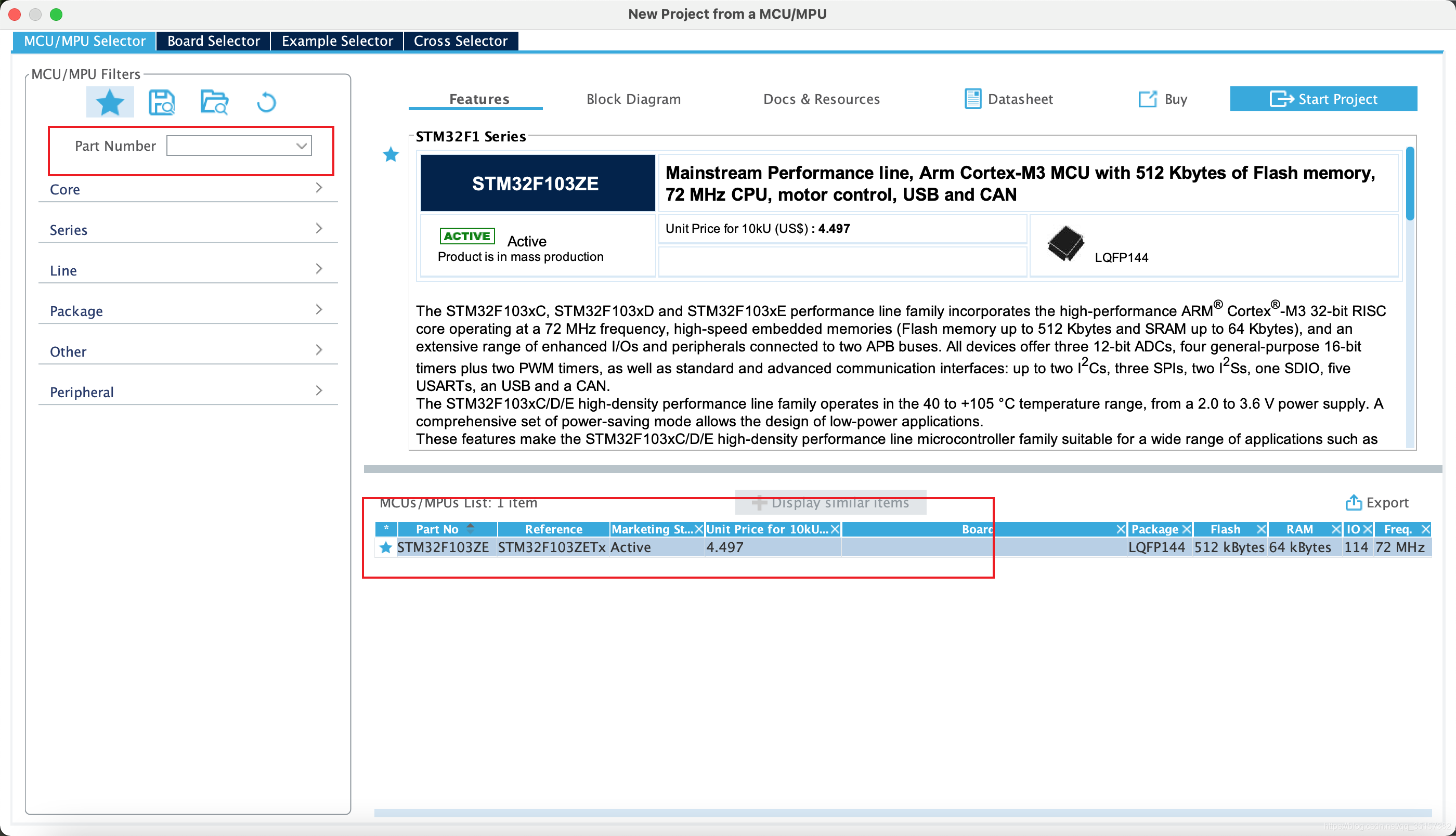Click the Export icon button

[x=1377, y=502]
